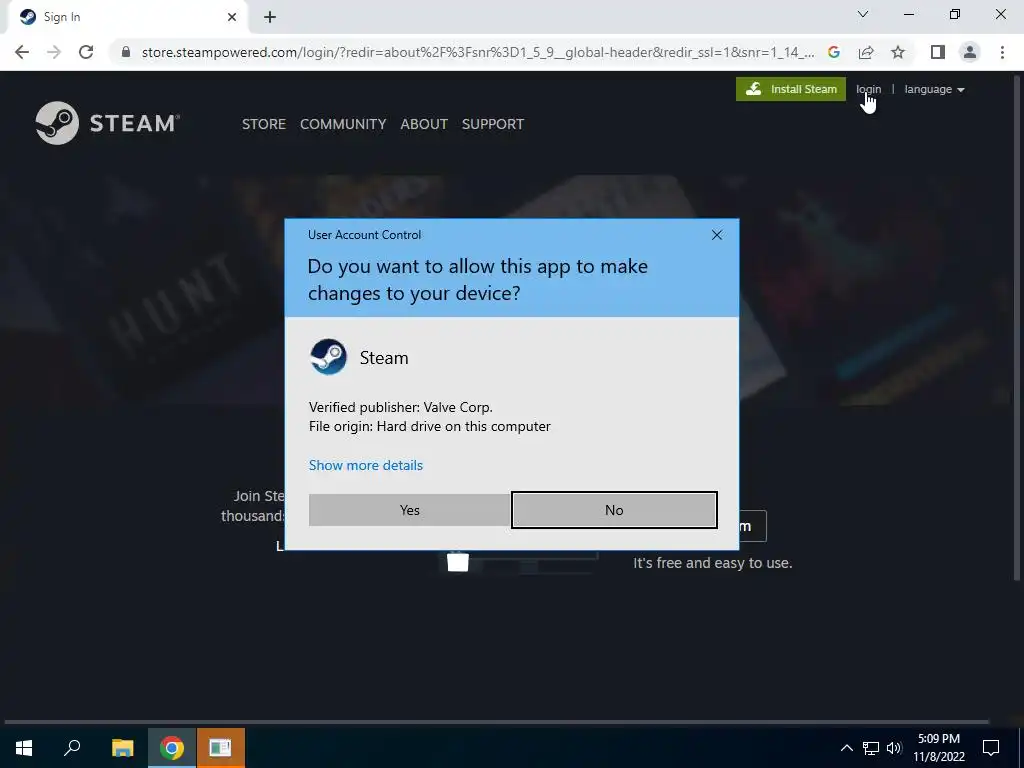
Task: Toggle the browser side panel icon
Action: (x=938, y=52)
